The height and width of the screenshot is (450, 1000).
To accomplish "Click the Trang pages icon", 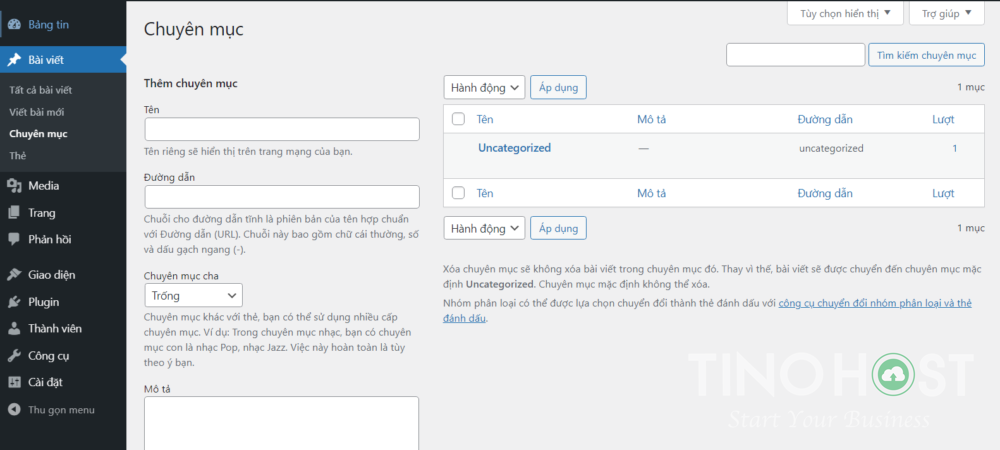I will pos(14,213).
